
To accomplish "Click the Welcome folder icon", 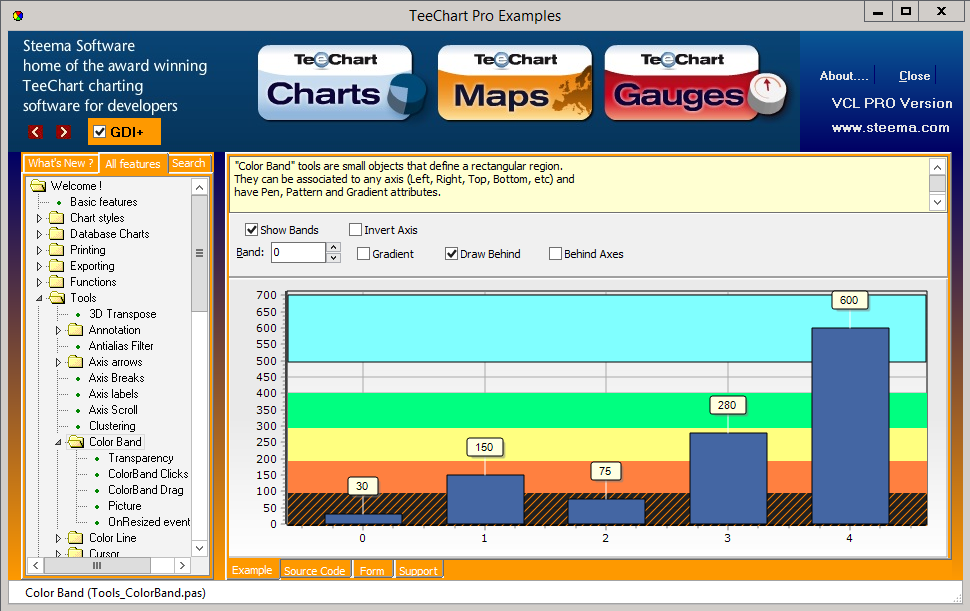I will point(38,186).
